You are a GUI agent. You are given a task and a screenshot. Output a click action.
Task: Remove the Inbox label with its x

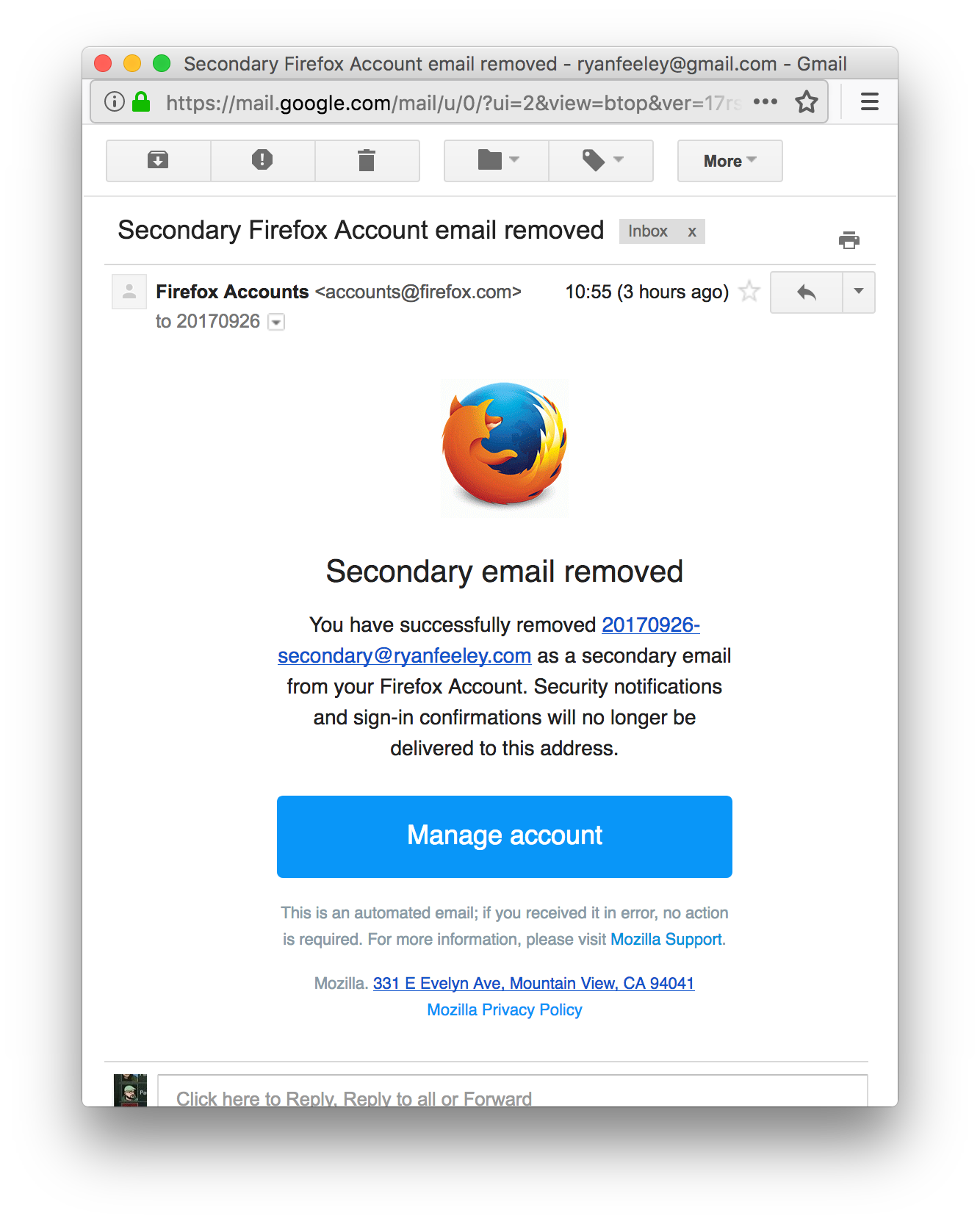tap(691, 231)
